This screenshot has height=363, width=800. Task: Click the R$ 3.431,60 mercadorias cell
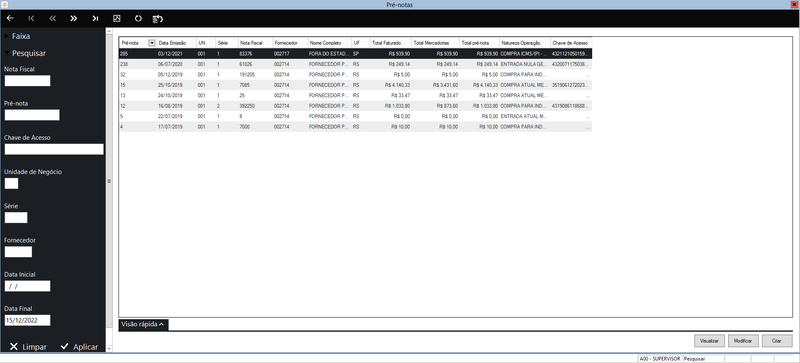pyautogui.click(x=445, y=85)
